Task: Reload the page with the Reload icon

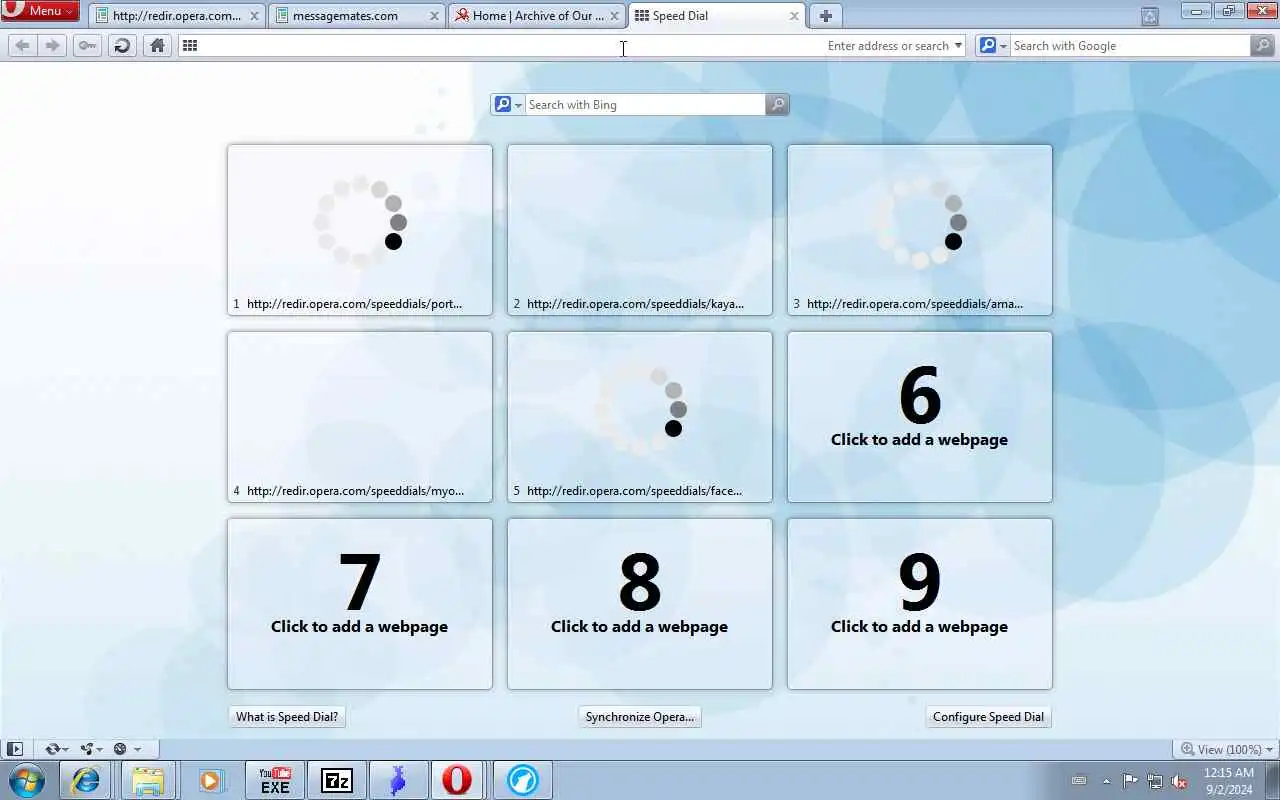Action: tap(122, 46)
